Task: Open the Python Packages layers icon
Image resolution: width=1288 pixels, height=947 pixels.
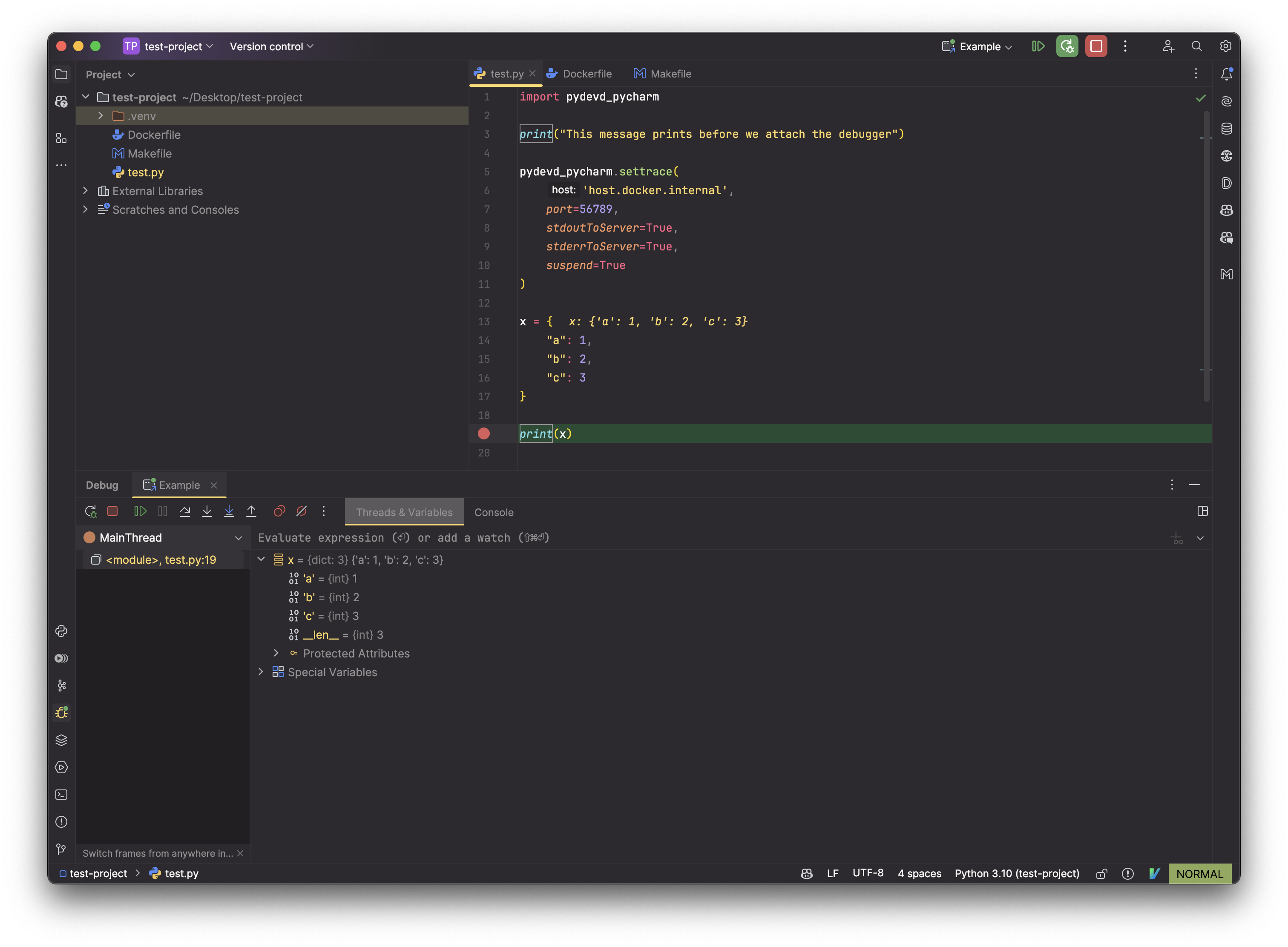Action: (61, 740)
